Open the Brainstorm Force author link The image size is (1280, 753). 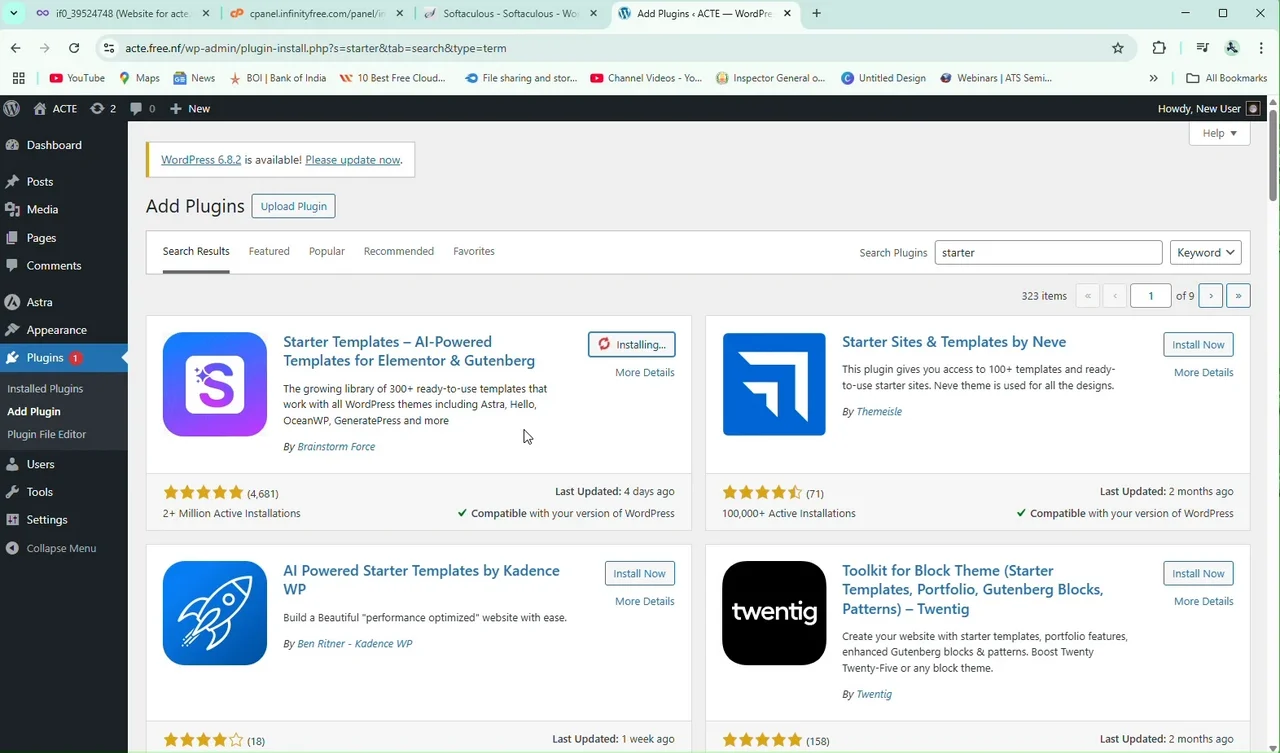[x=336, y=446]
